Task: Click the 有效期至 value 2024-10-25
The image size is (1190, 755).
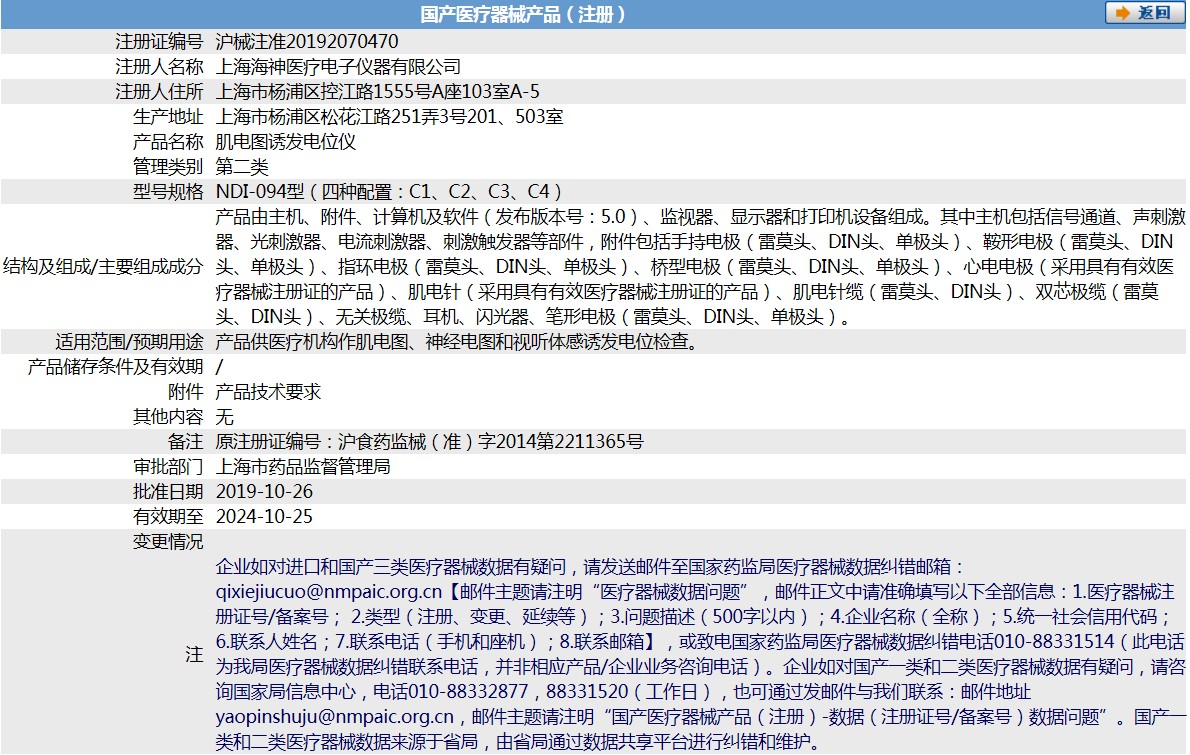Action: tap(264, 517)
